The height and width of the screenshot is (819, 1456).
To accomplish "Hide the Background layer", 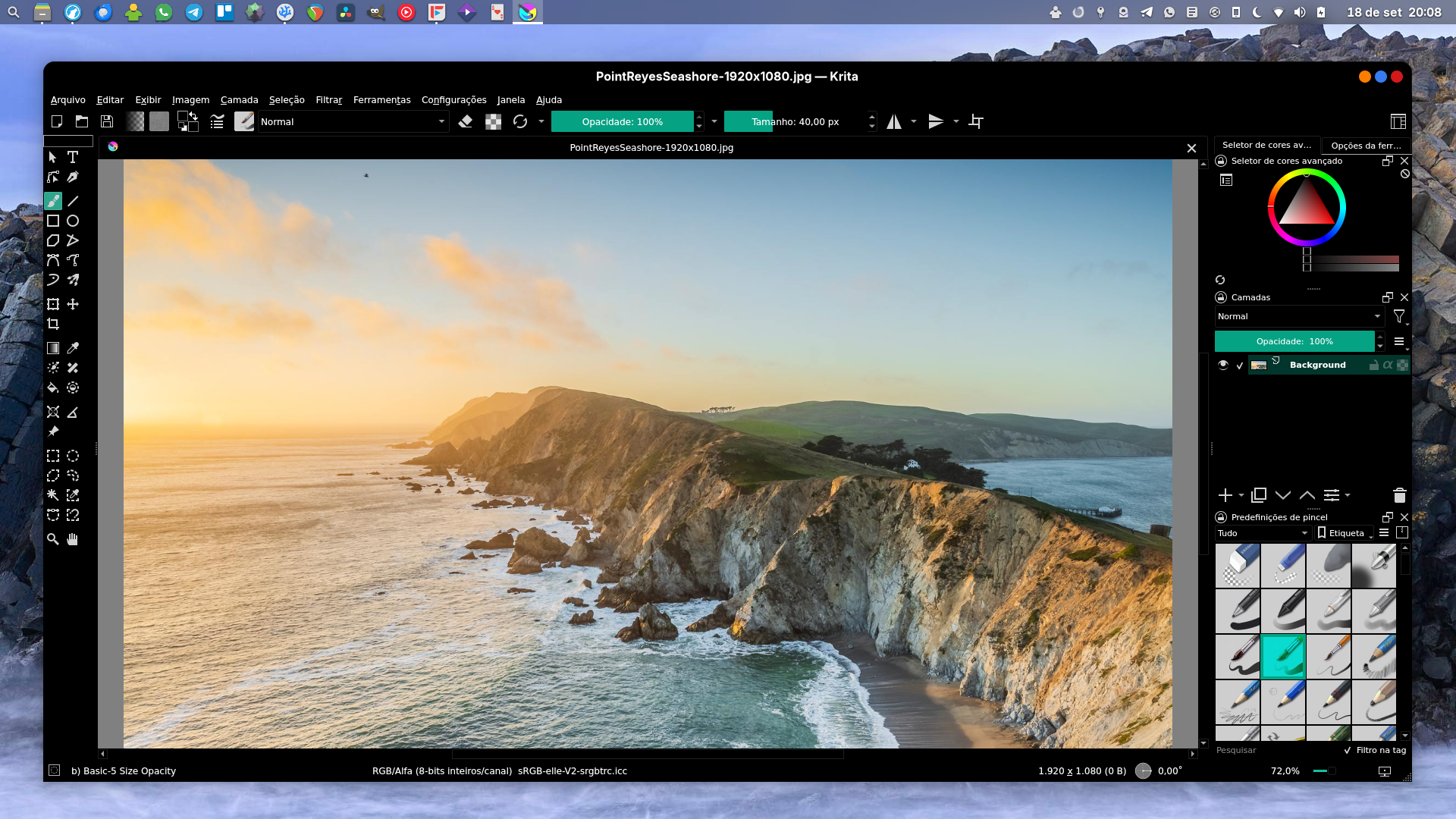I will pyautogui.click(x=1223, y=365).
